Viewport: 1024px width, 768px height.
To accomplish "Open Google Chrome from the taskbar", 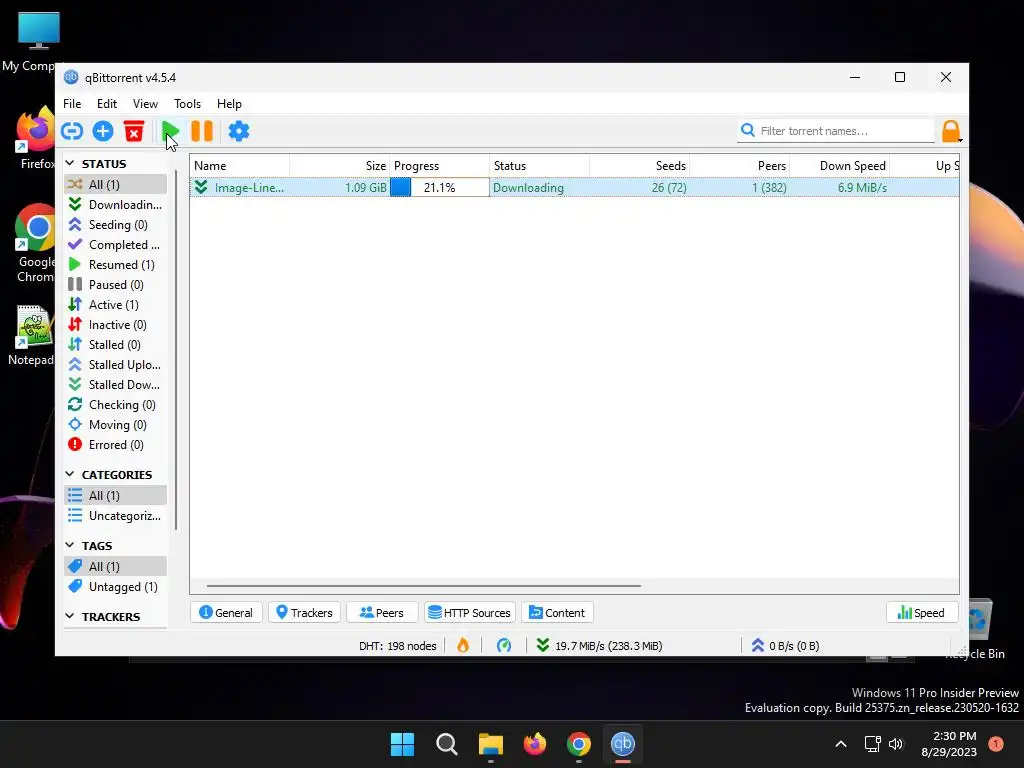I will click(x=579, y=744).
